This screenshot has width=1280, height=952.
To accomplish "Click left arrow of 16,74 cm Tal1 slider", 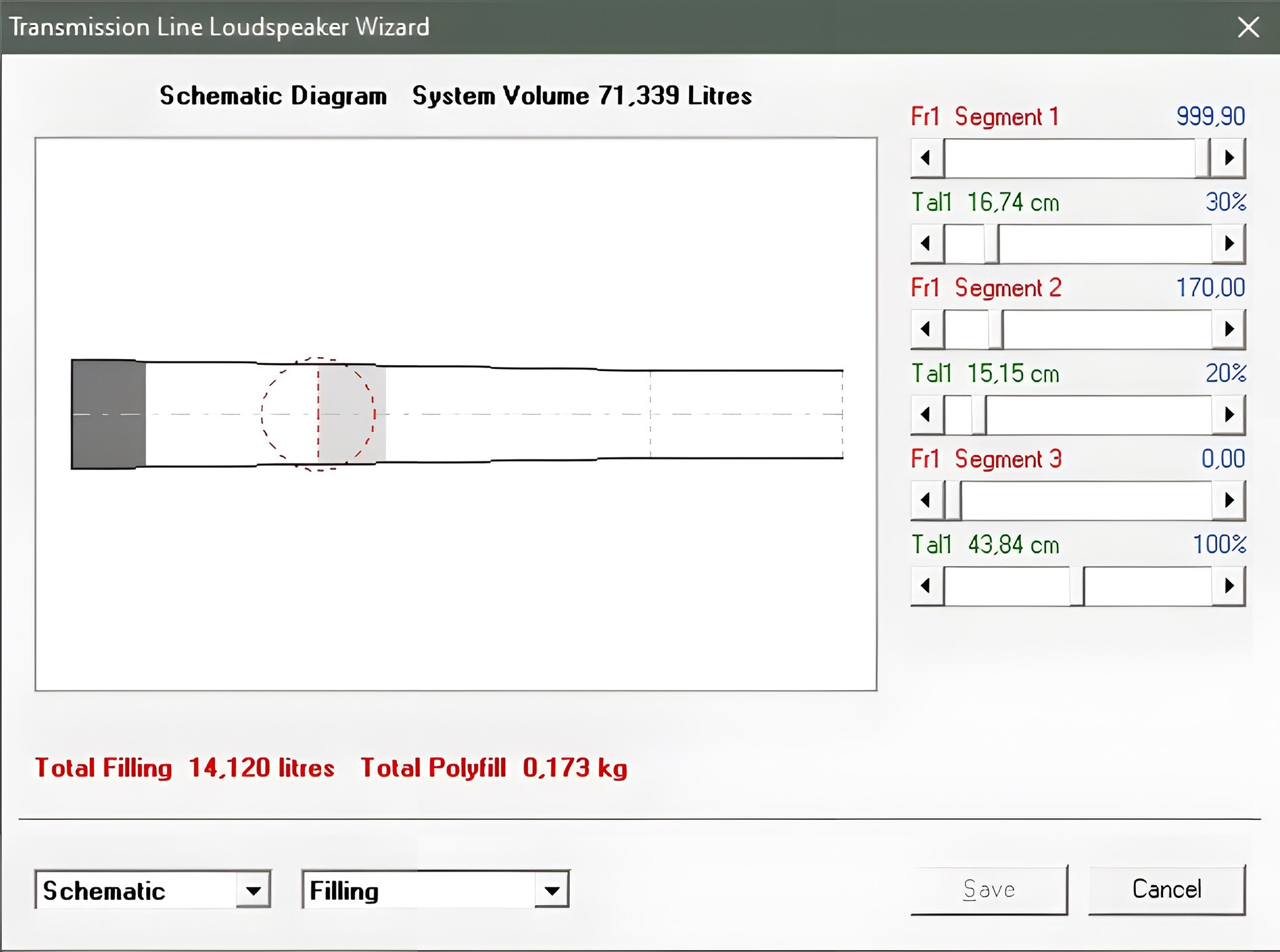I will coord(926,243).
